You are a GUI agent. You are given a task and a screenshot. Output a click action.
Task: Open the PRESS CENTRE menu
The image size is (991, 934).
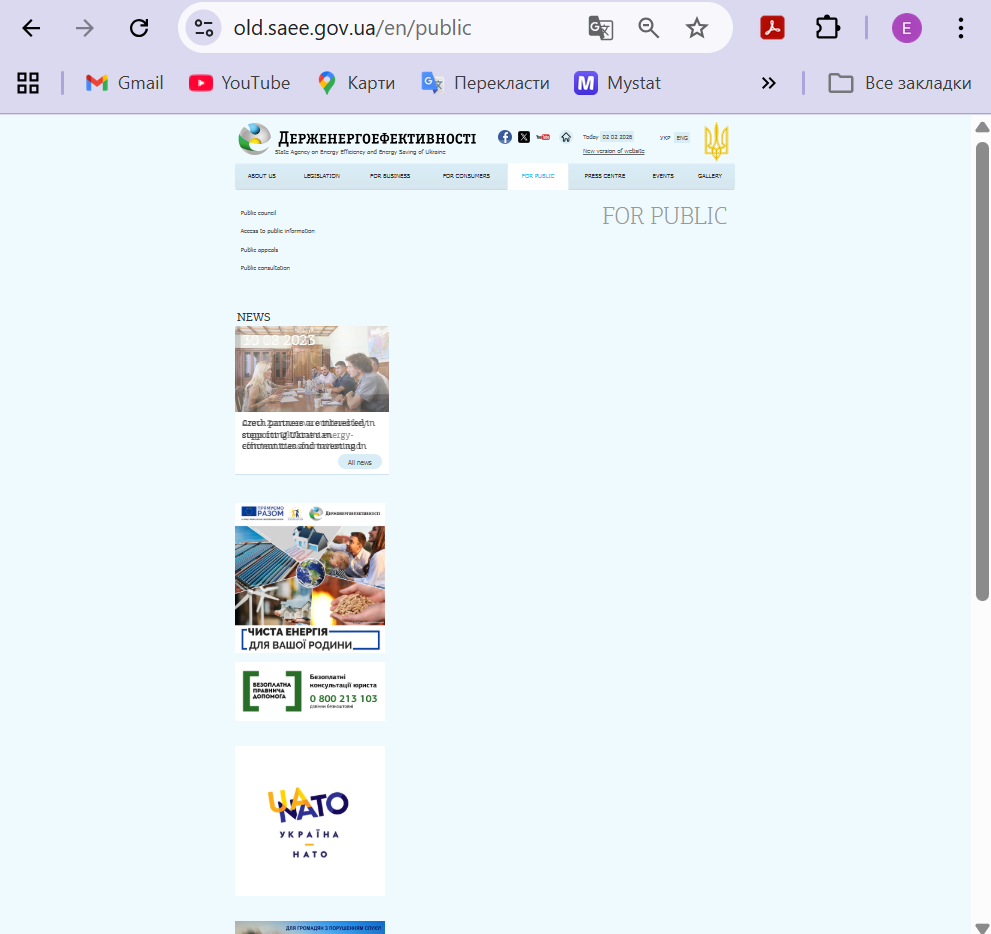coord(605,176)
